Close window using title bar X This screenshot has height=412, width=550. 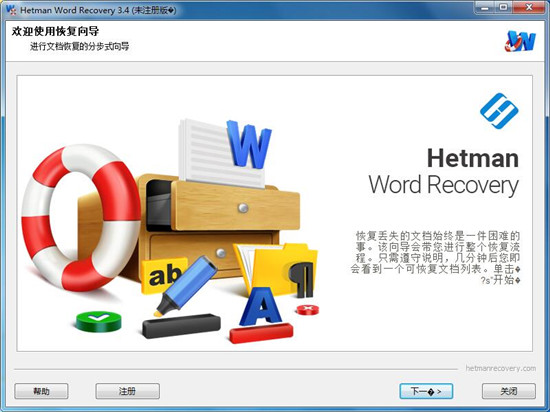pos(529,8)
